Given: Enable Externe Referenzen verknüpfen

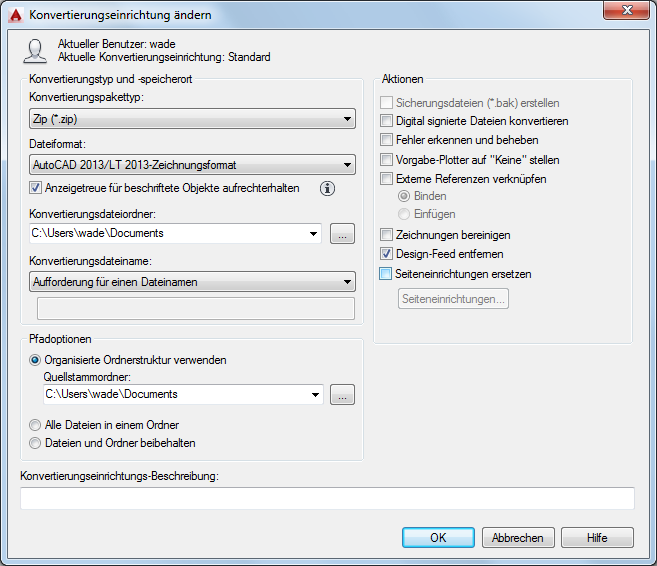Looking at the screenshot, I should (x=386, y=179).
